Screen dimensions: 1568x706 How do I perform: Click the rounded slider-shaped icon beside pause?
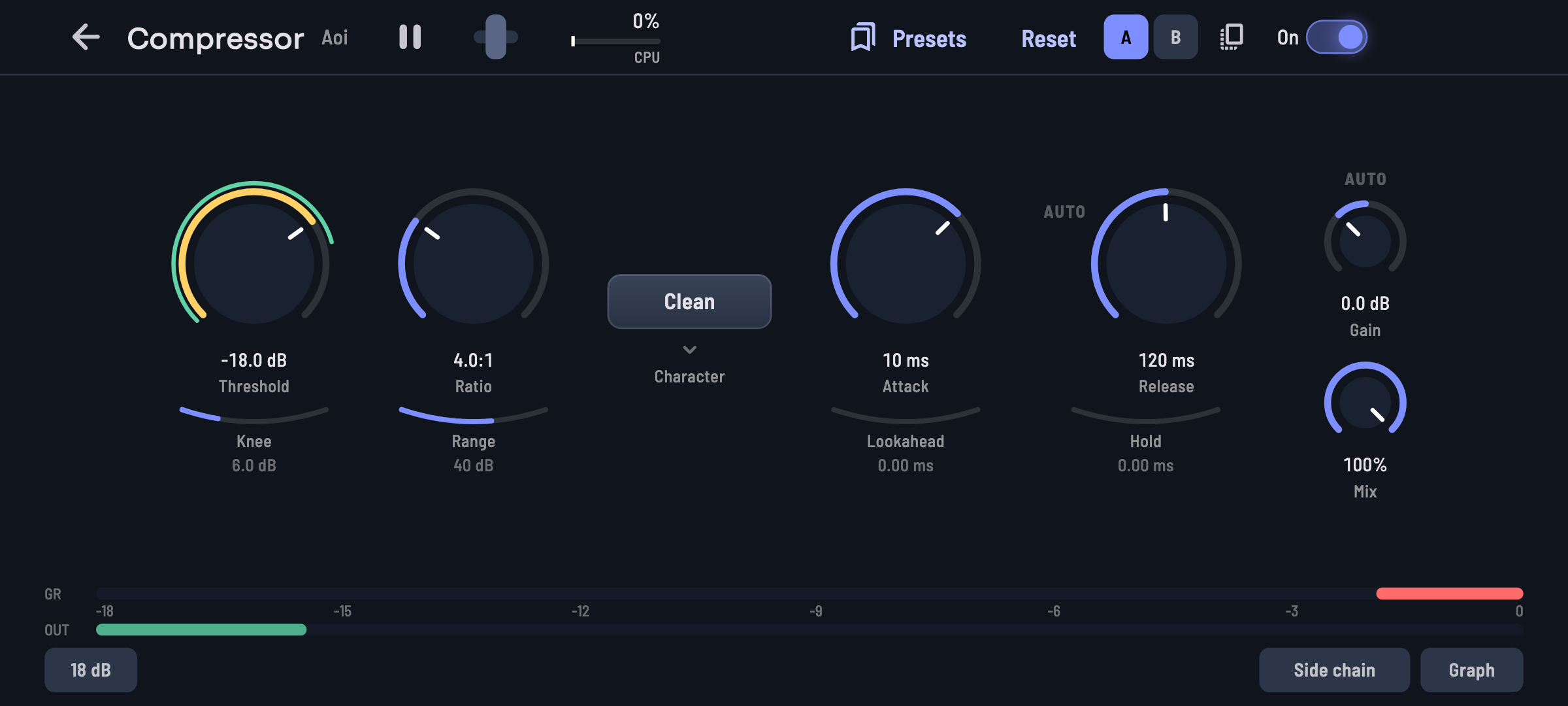coord(496,37)
